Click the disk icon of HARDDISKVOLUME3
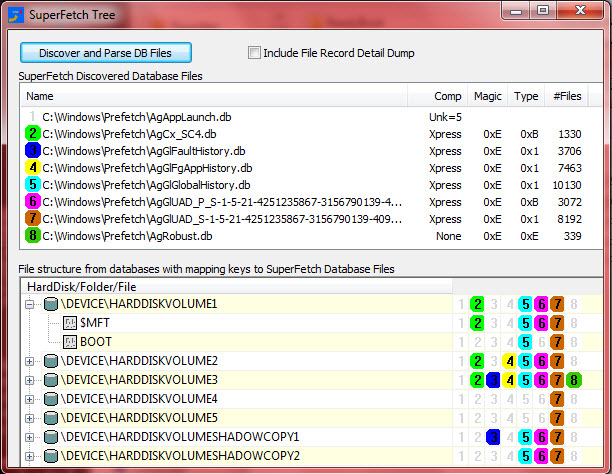 pyautogui.click(x=51, y=380)
